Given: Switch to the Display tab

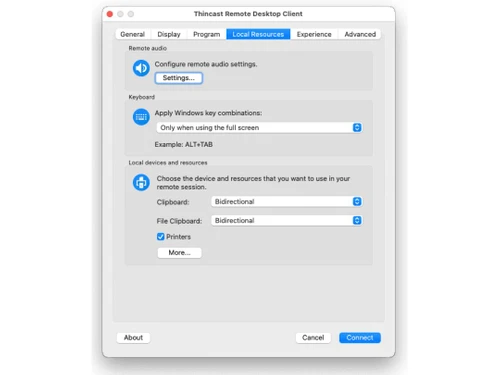Looking at the screenshot, I should (169, 34).
